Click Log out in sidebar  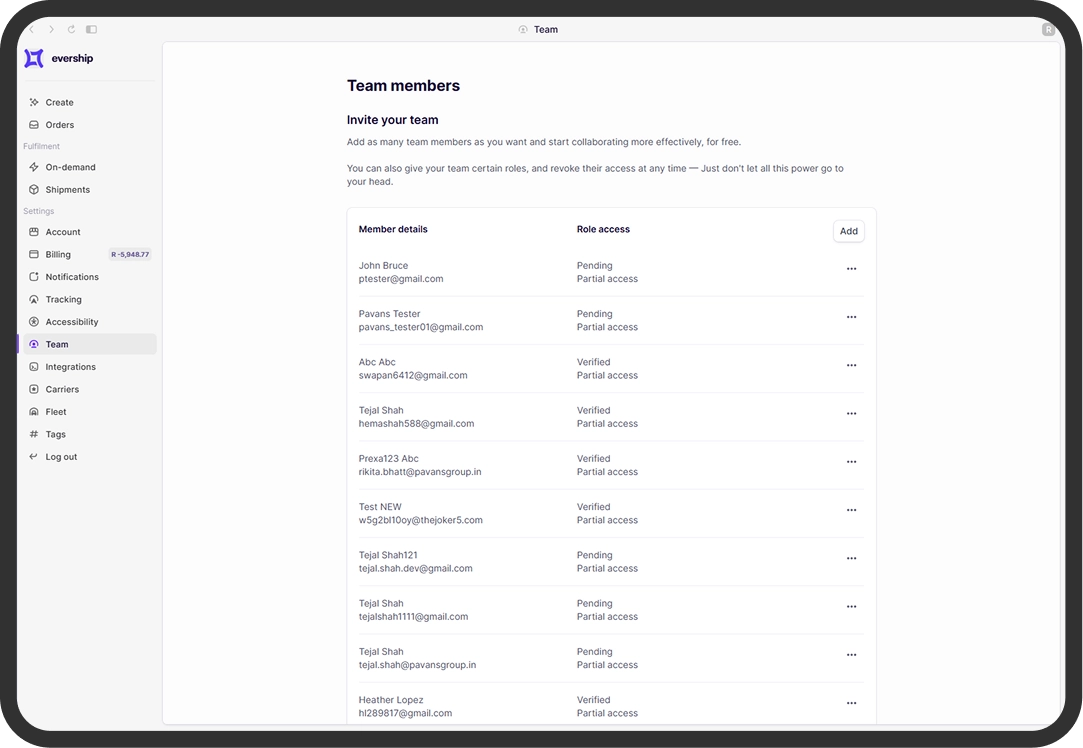(61, 457)
